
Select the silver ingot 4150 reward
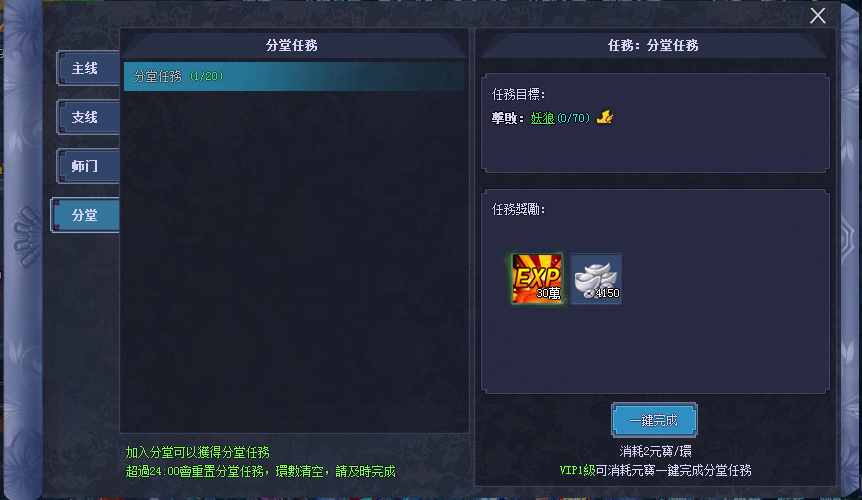click(x=596, y=279)
